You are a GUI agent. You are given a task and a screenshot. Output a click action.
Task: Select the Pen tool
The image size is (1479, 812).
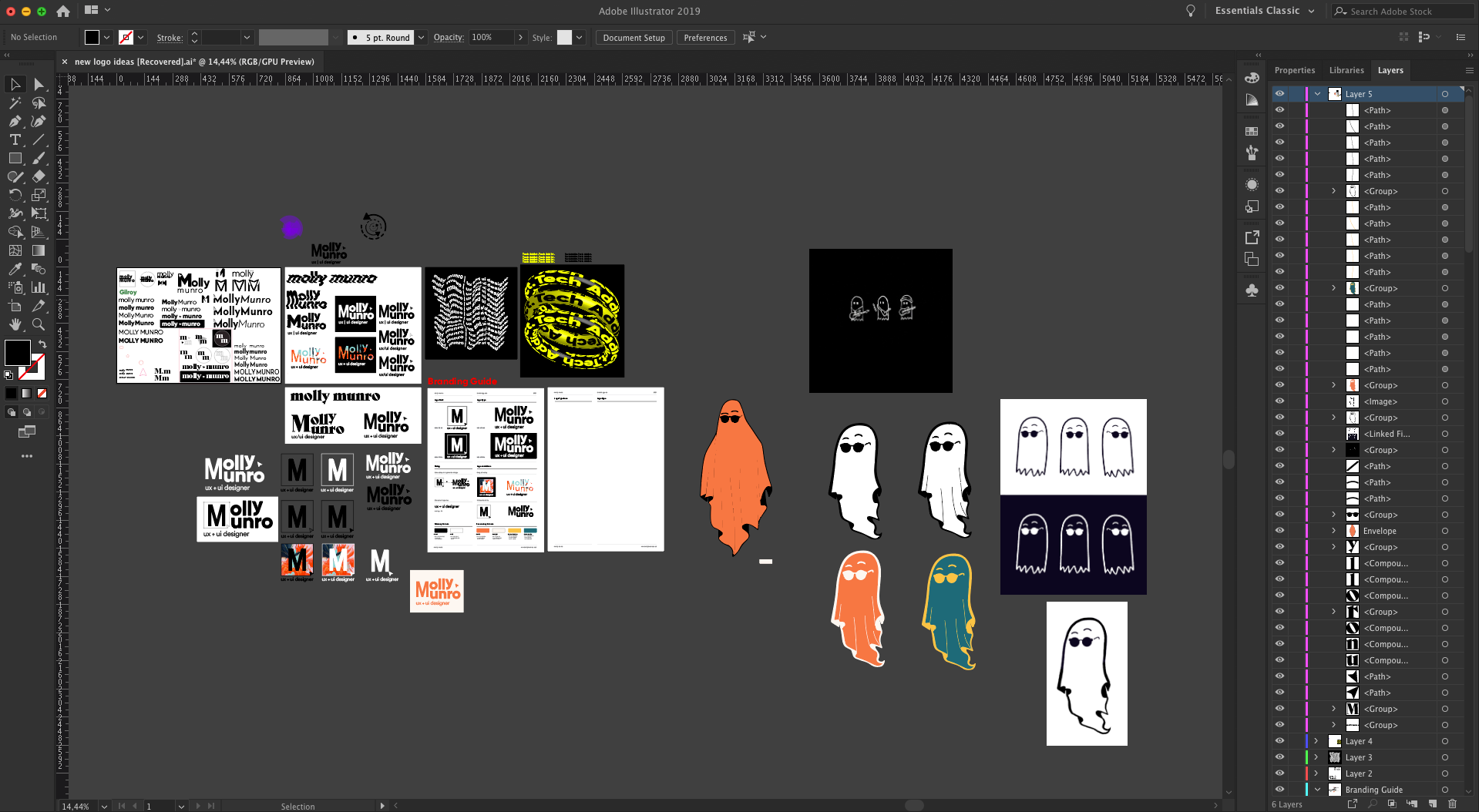coord(15,121)
